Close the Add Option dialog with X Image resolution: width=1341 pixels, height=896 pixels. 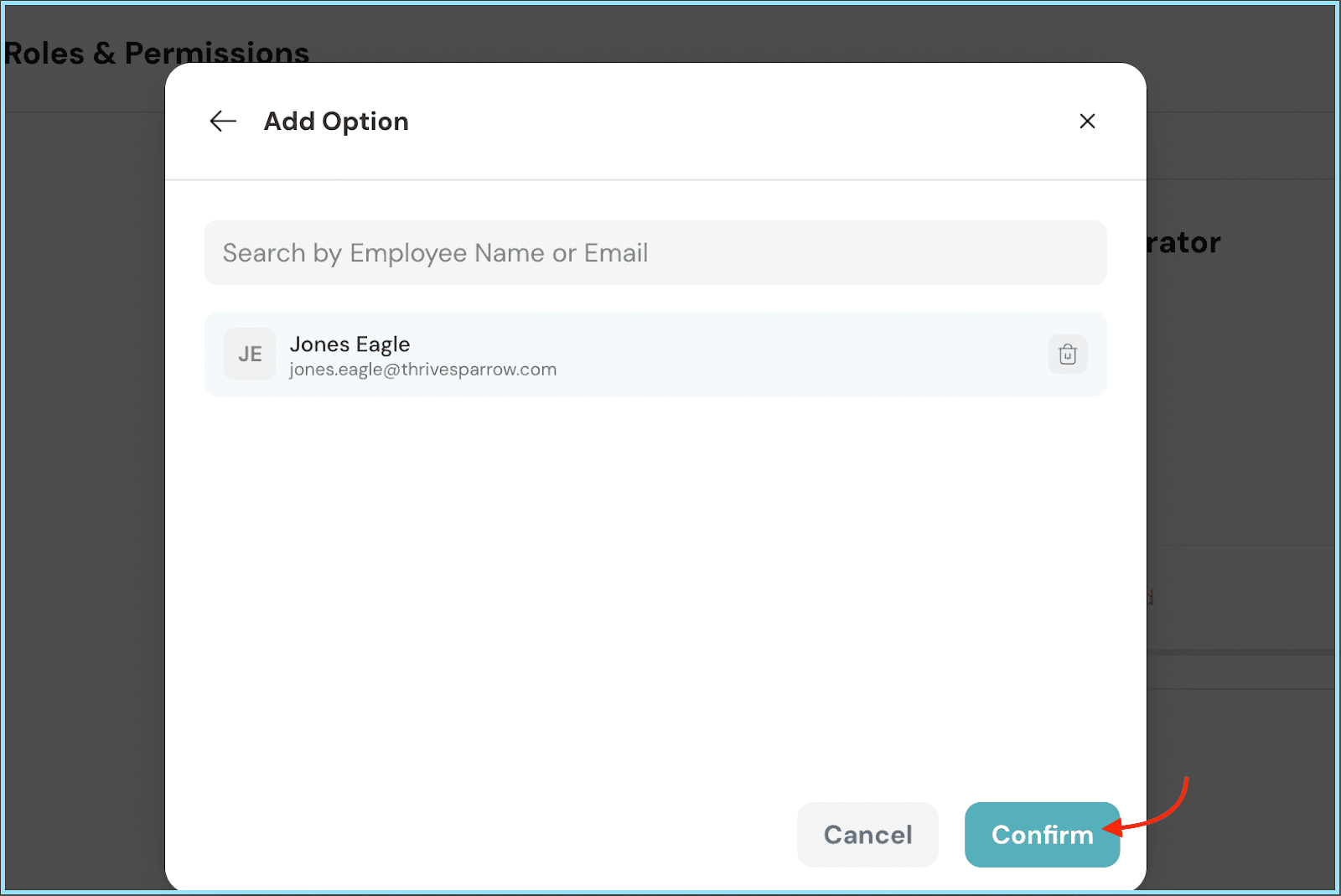pos(1087,122)
